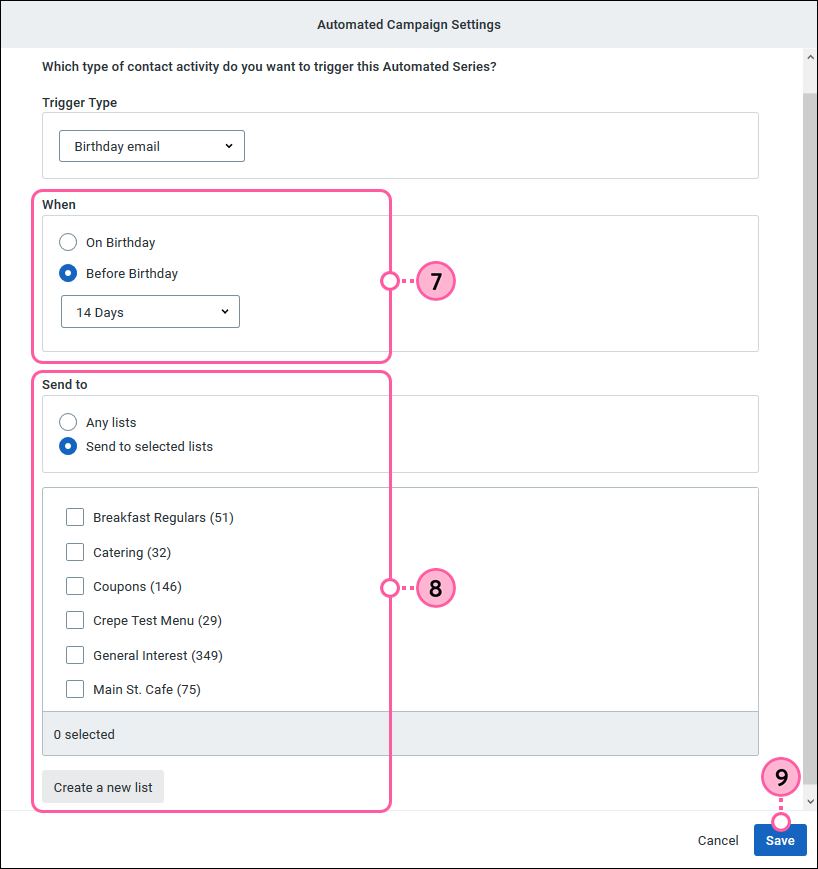This screenshot has height=869, width=818.
Task: Check the General Interest (349) list
Action: pyautogui.click(x=75, y=655)
